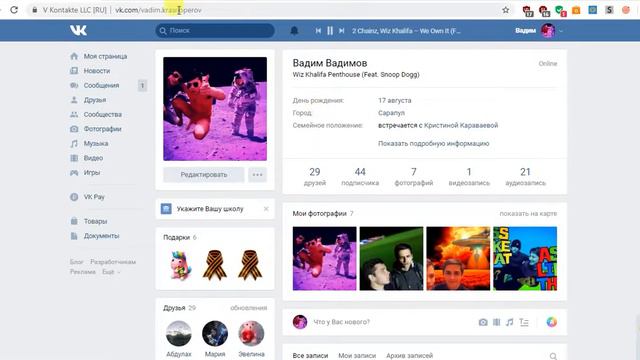Expand the Ещё footer dropdown
The width and height of the screenshot is (640, 360).
point(111,272)
